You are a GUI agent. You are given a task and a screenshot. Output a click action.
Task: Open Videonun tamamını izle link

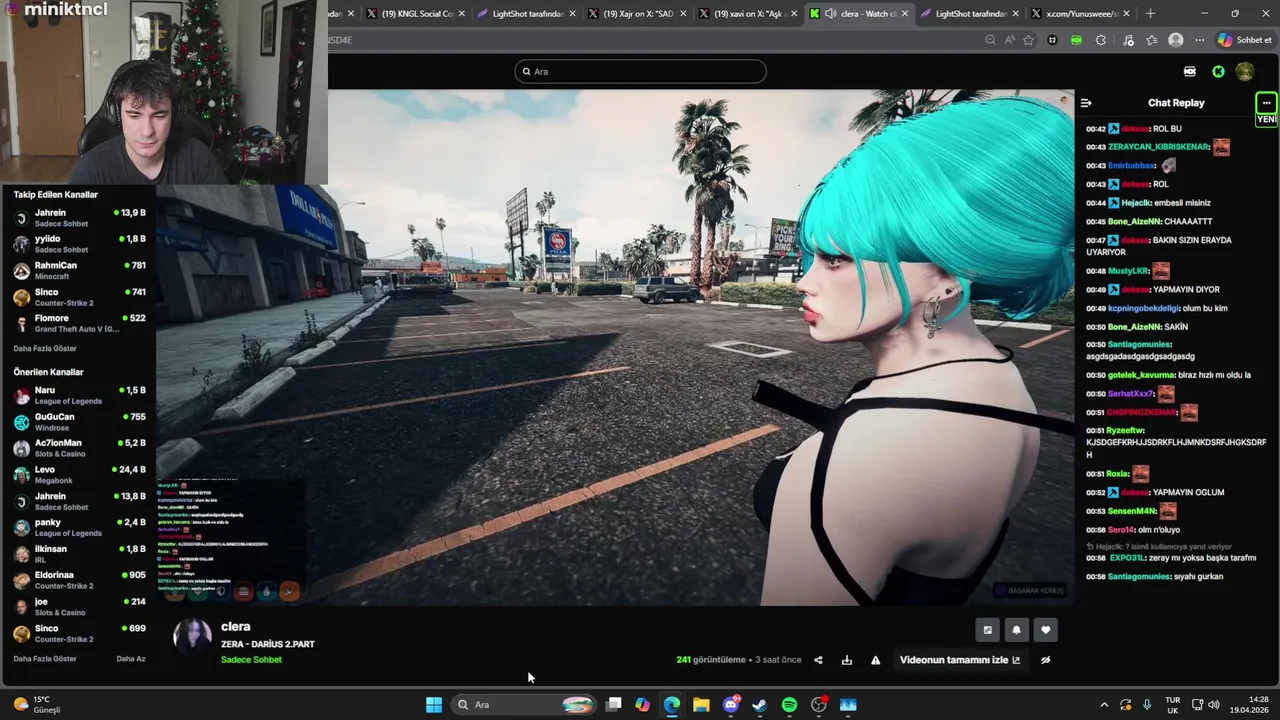(960, 660)
